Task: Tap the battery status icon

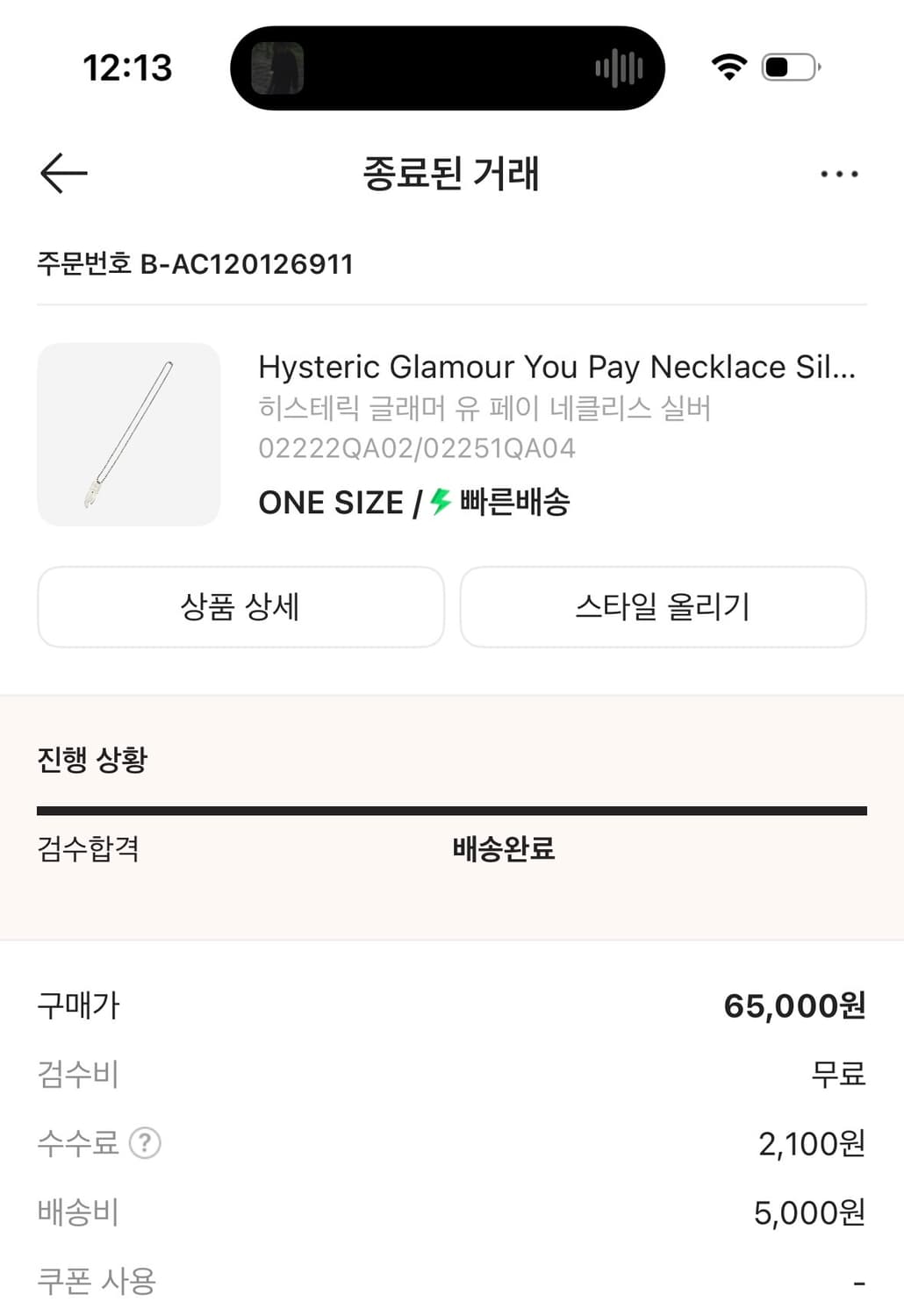Action: point(791,68)
